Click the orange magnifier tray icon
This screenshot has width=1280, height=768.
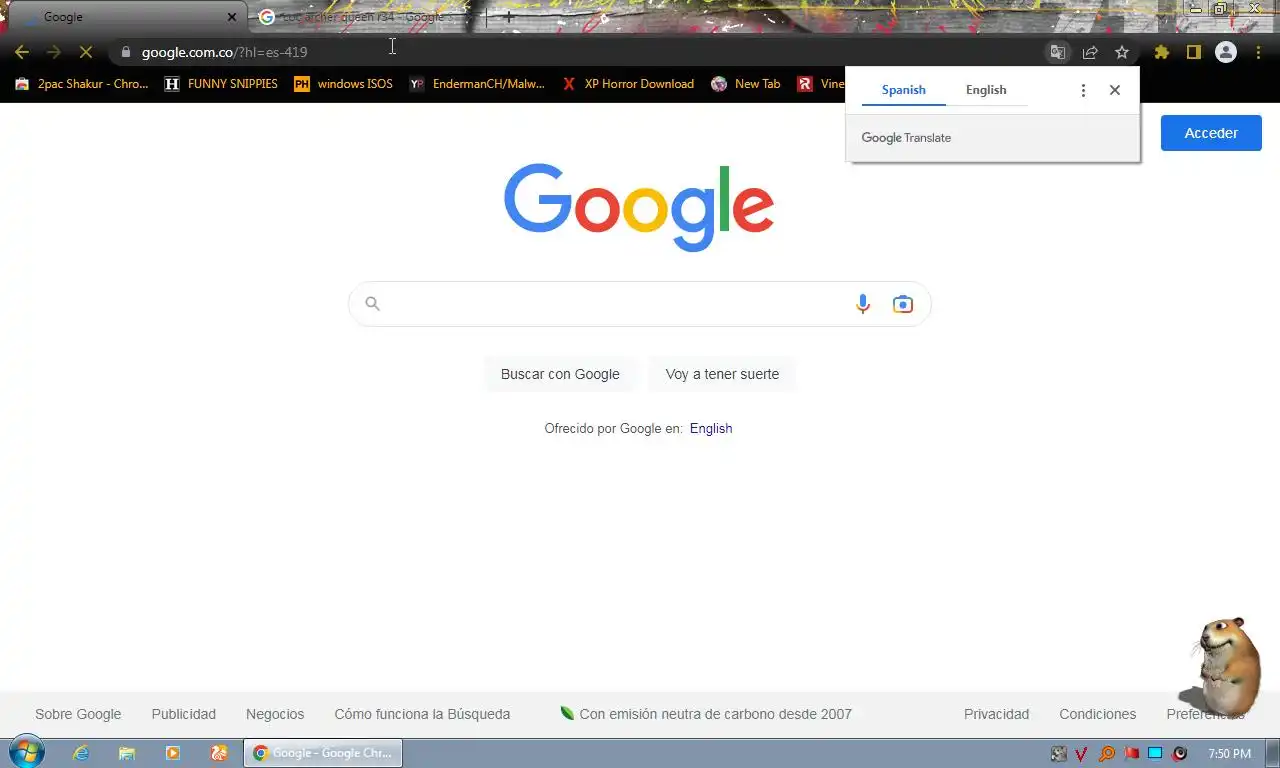(x=1107, y=753)
